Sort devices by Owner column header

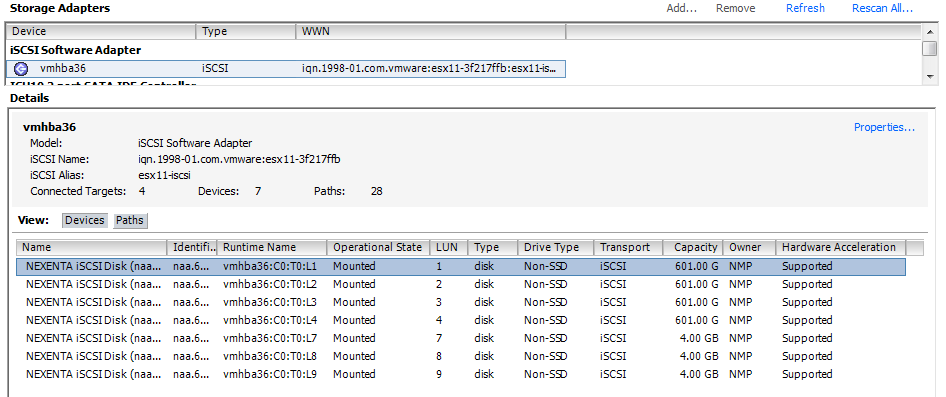point(749,247)
